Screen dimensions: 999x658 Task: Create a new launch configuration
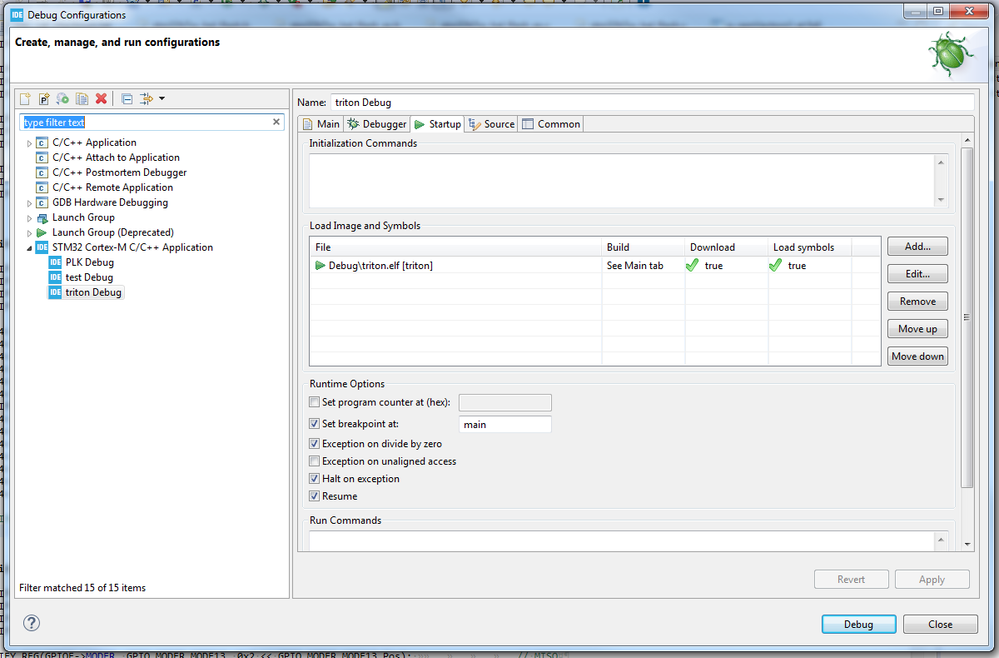[25, 99]
